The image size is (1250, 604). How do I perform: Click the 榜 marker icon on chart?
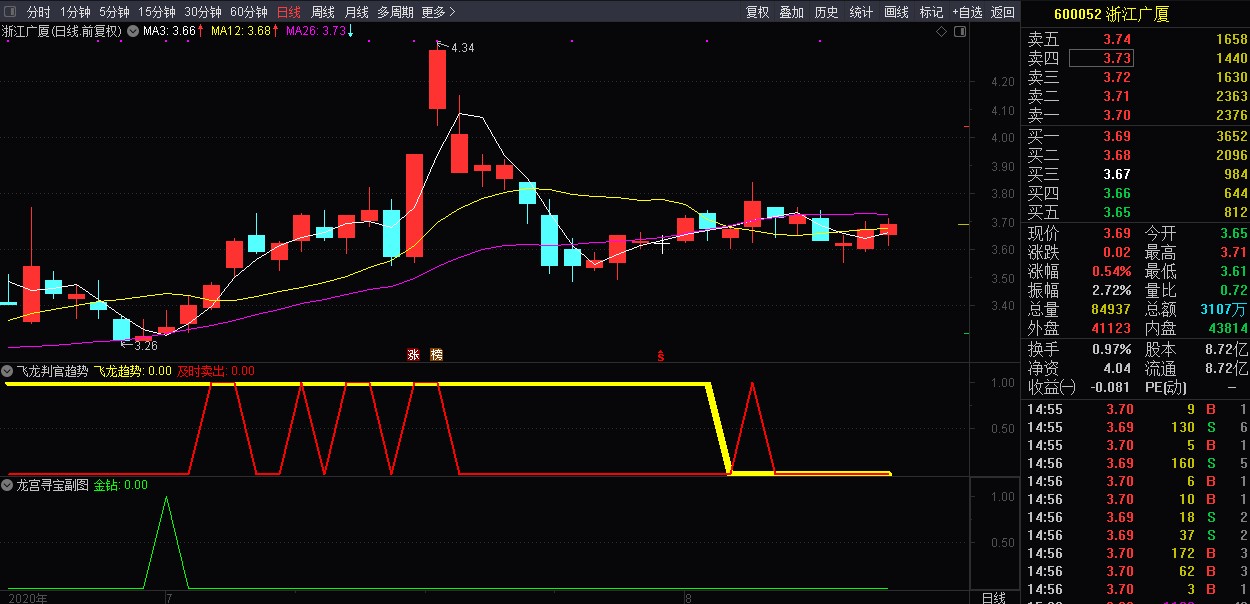pos(436,355)
